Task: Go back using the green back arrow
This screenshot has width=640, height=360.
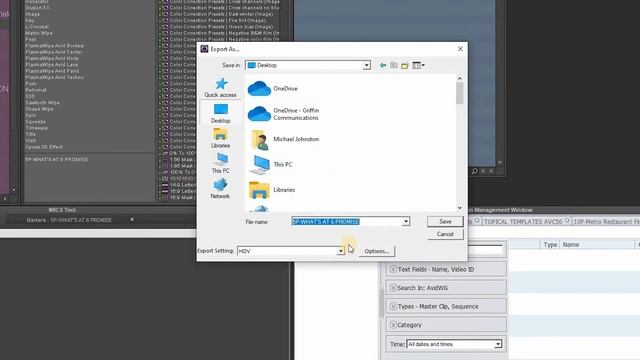Action: (383, 65)
